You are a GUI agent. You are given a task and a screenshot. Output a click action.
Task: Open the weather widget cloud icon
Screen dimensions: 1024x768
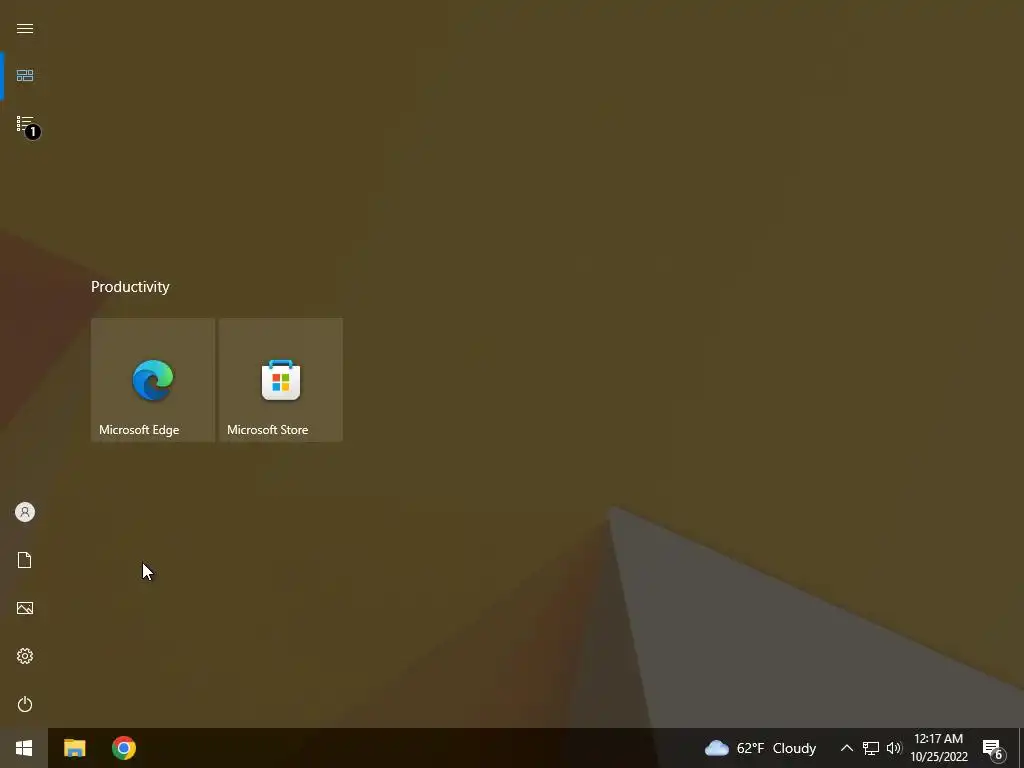pos(716,748)
